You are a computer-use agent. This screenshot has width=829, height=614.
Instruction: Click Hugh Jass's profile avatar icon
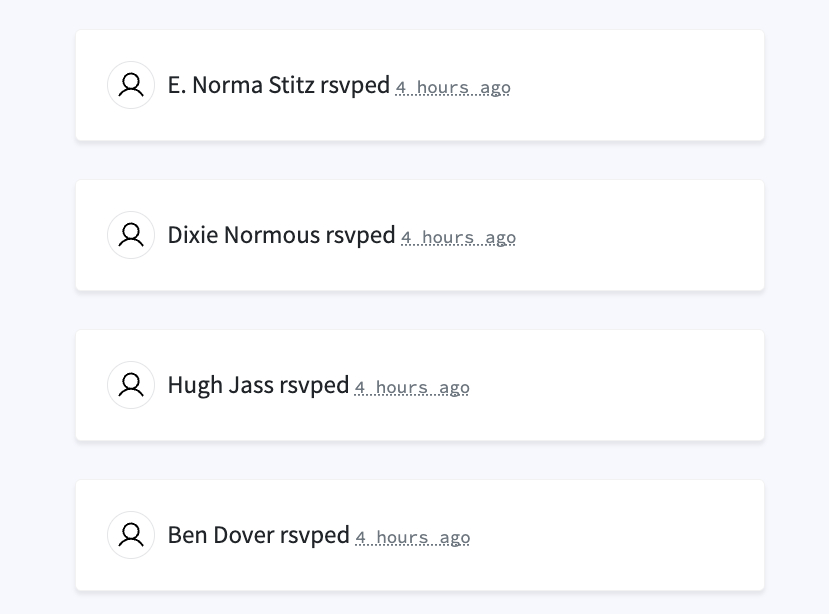[131, 385]
